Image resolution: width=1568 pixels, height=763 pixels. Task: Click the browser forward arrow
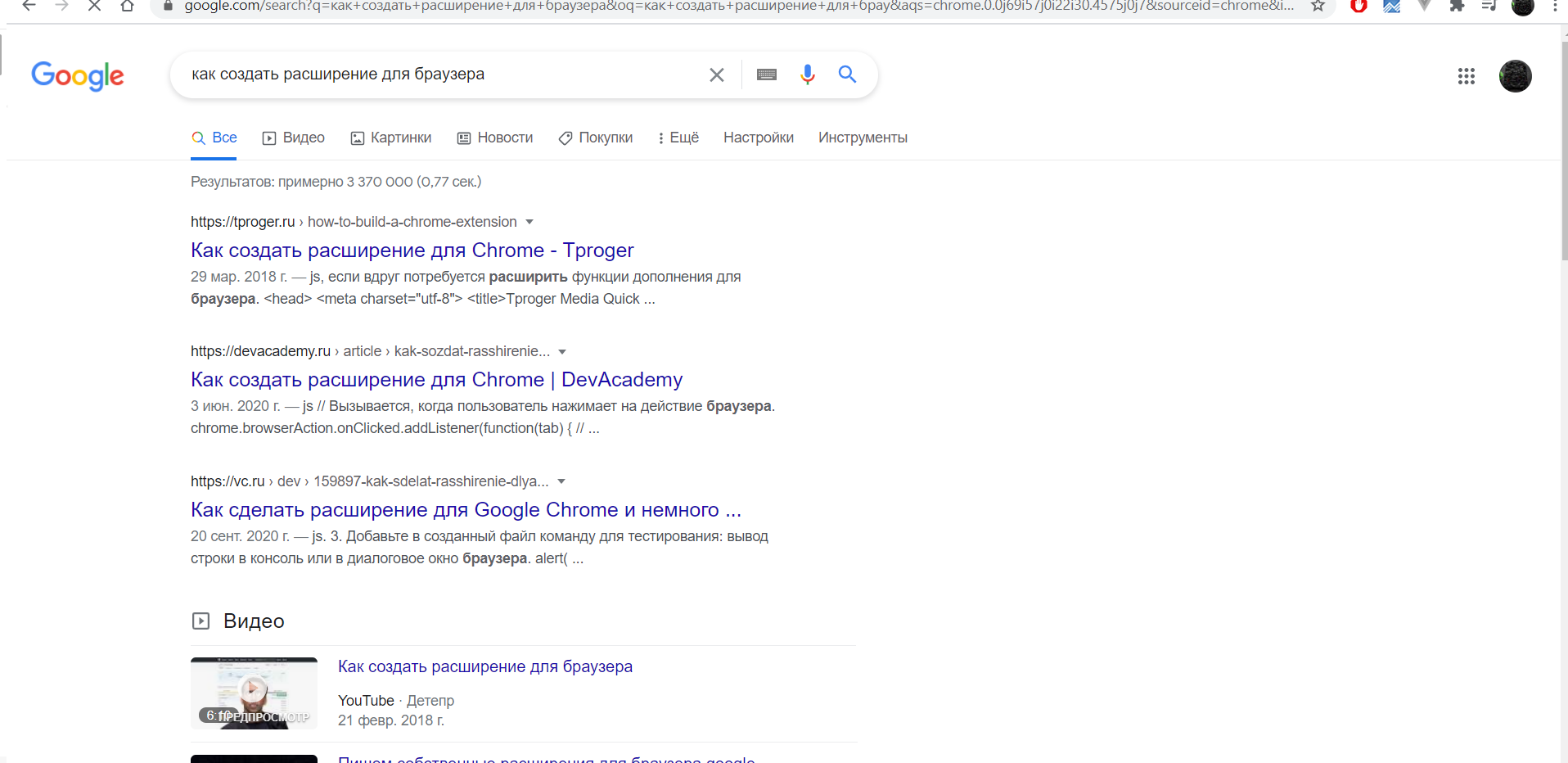(x=61, y=6)
